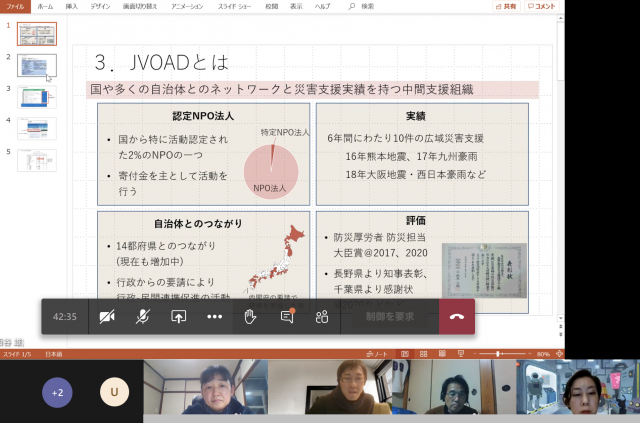This screenshot has width=640, height=423.
Task: Switch to Normal view icon in status bar
Action: pyautogui.click(x=404, y=354)
